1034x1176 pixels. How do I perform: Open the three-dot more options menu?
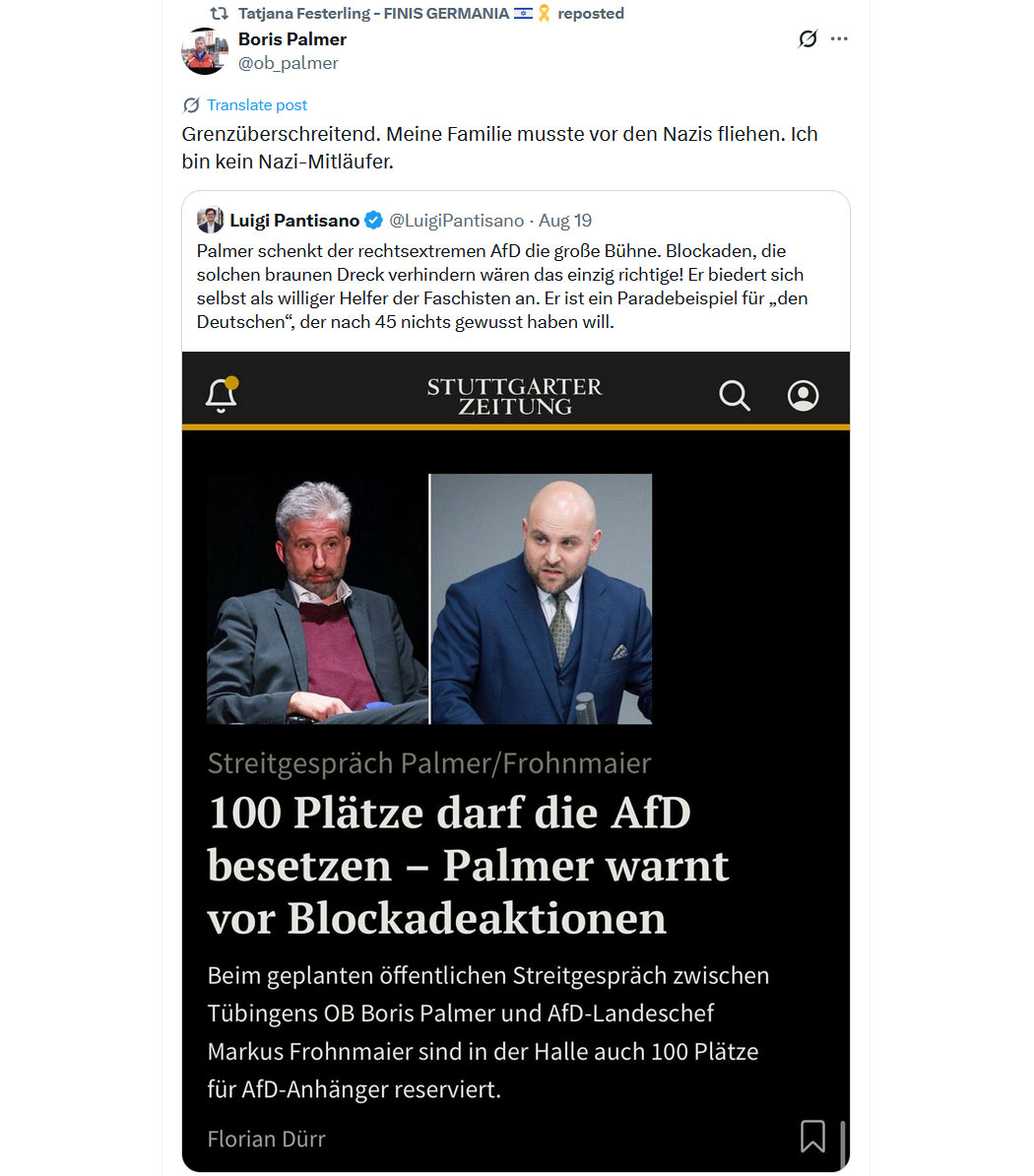point(839,38)
